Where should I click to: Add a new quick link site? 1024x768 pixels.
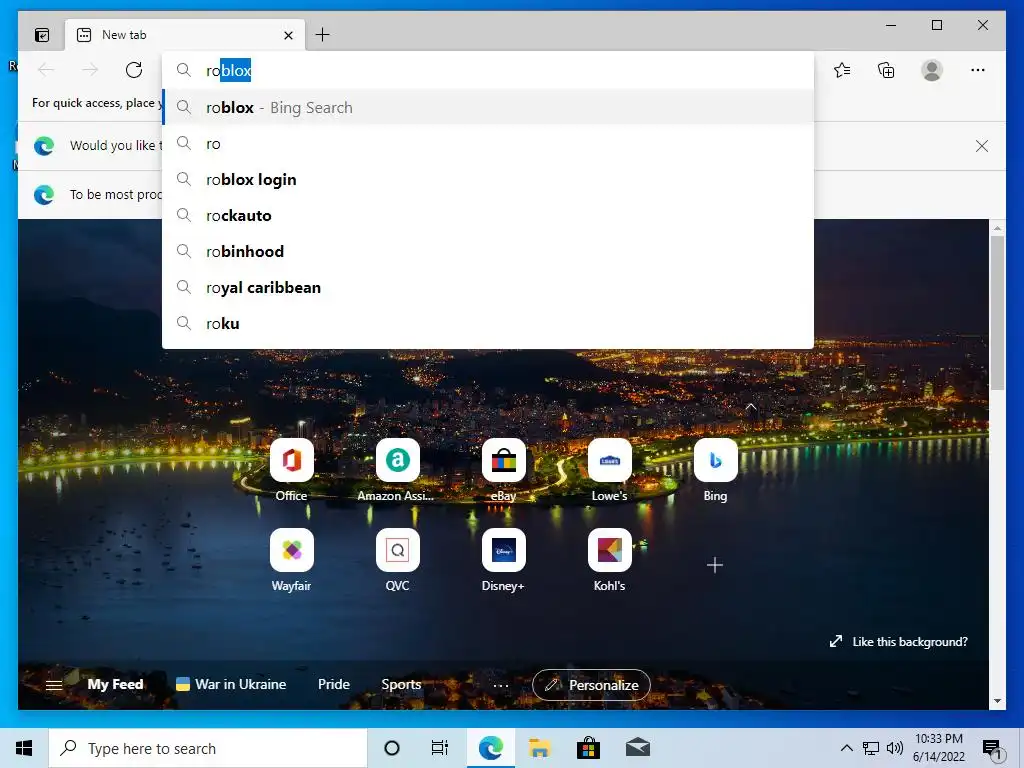[715, 565]
